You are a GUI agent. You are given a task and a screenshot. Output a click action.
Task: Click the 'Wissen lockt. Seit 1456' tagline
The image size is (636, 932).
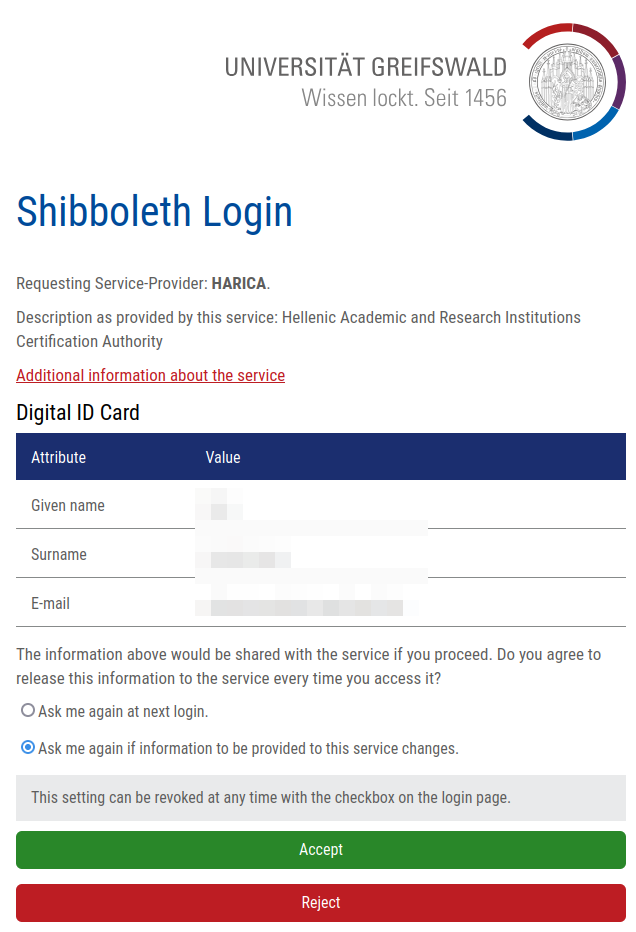(x=404, y=98)
